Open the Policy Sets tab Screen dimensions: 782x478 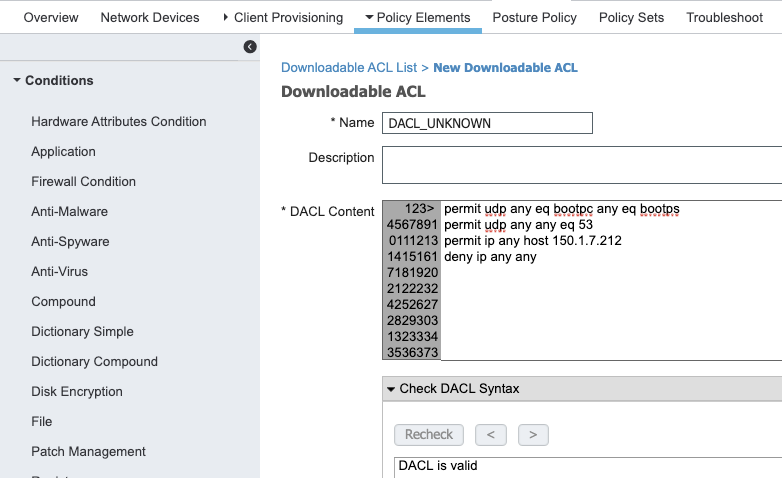click(x=631, y=17)
